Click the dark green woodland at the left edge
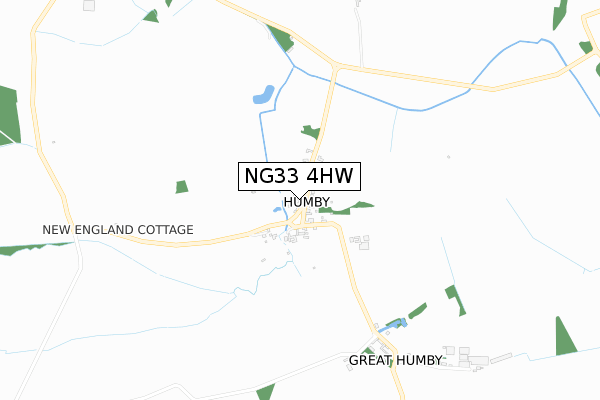 [9, 115]
